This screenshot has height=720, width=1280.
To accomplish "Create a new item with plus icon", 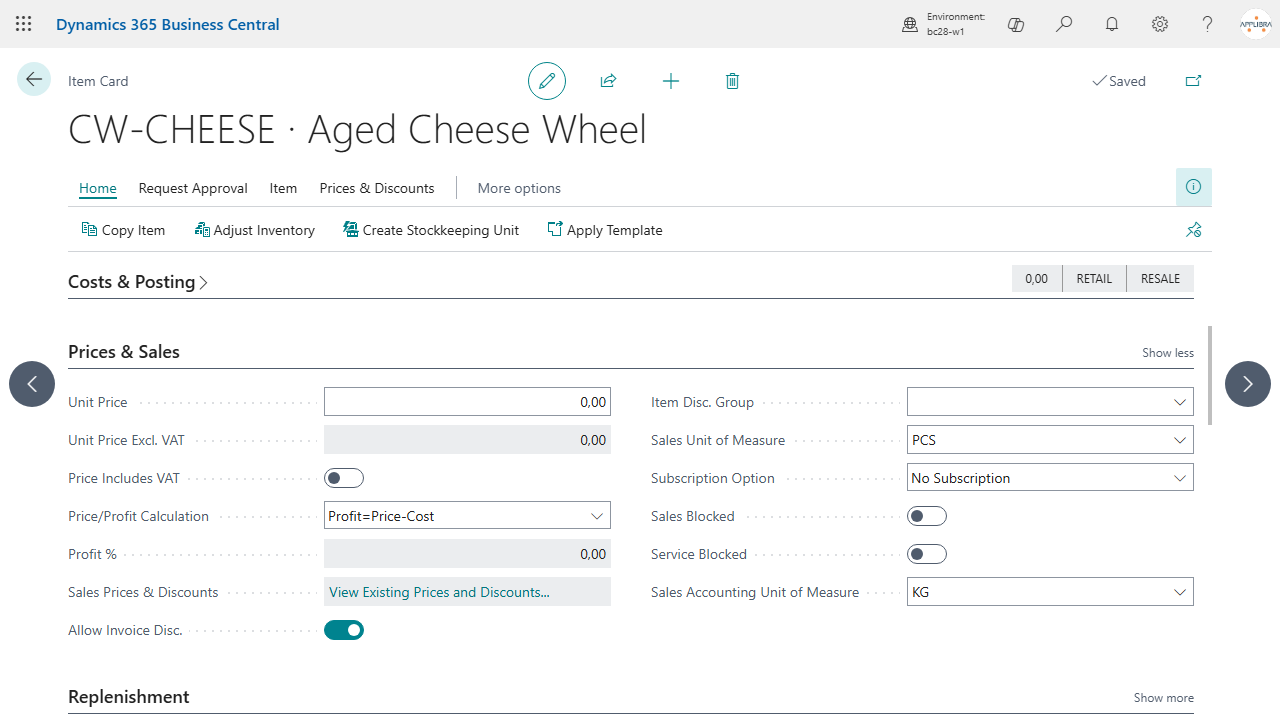I will tap(671, 81).
